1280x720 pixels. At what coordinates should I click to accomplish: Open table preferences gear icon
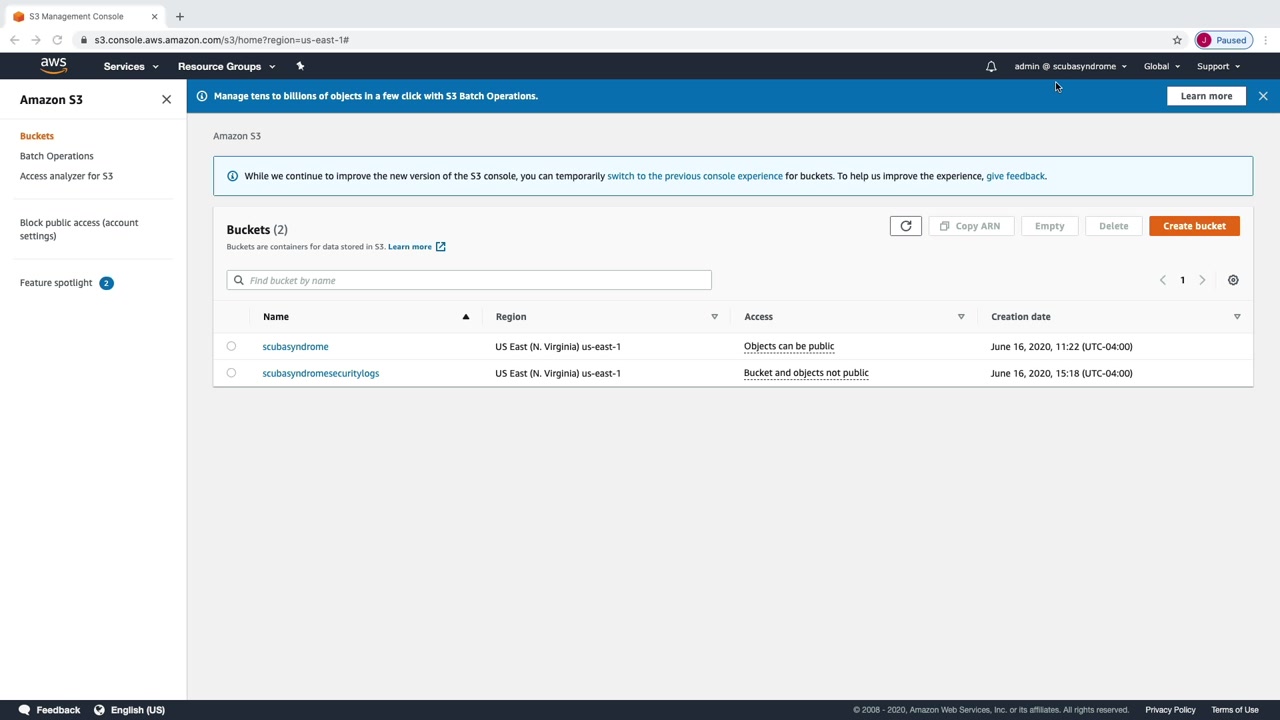pos(1233,280)
